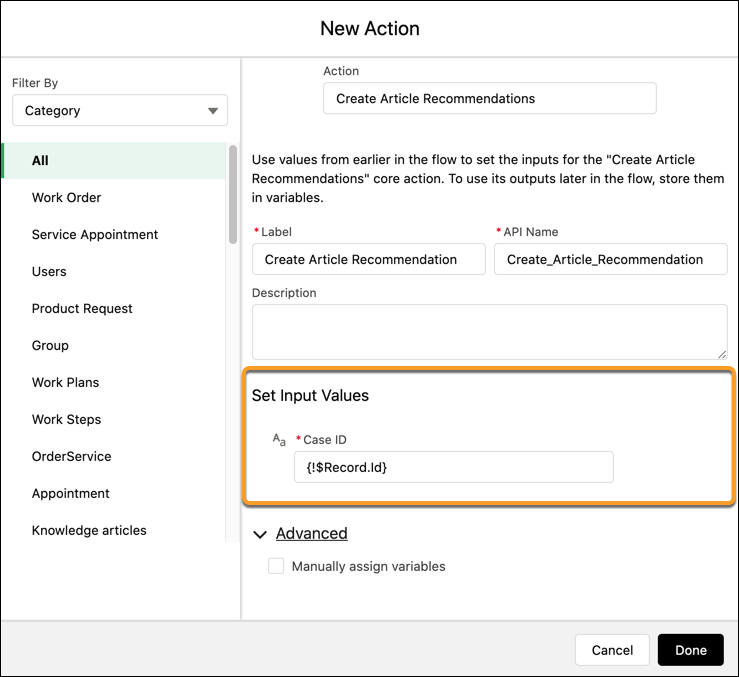This screenshot has height=677, width=739.
Task: Click the Description text area
Action: pyautogui.click(x=490, y=332)
